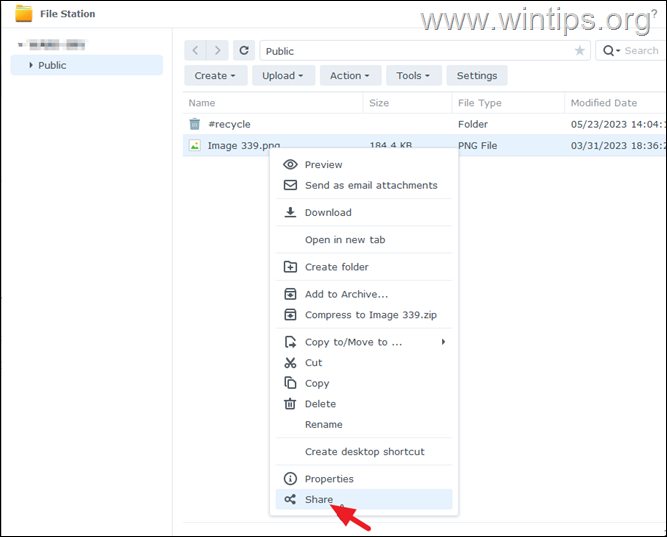
Task: Click the Public path address field
Action: click(x=425, y=51)
